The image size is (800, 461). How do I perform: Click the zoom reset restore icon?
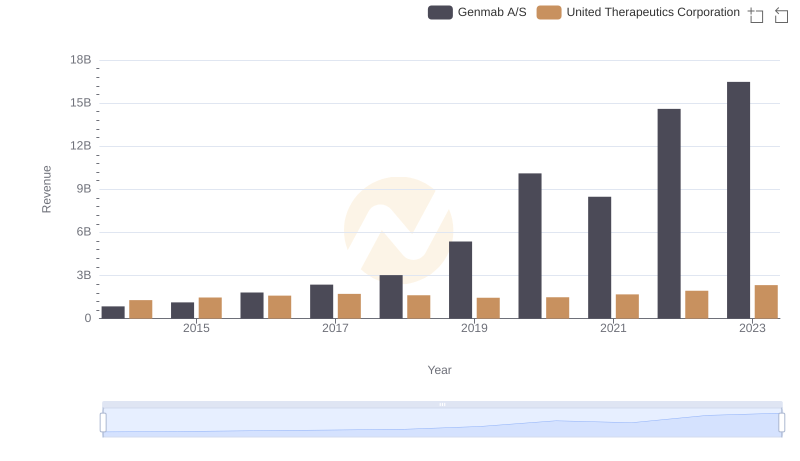(x=781, y=15)
